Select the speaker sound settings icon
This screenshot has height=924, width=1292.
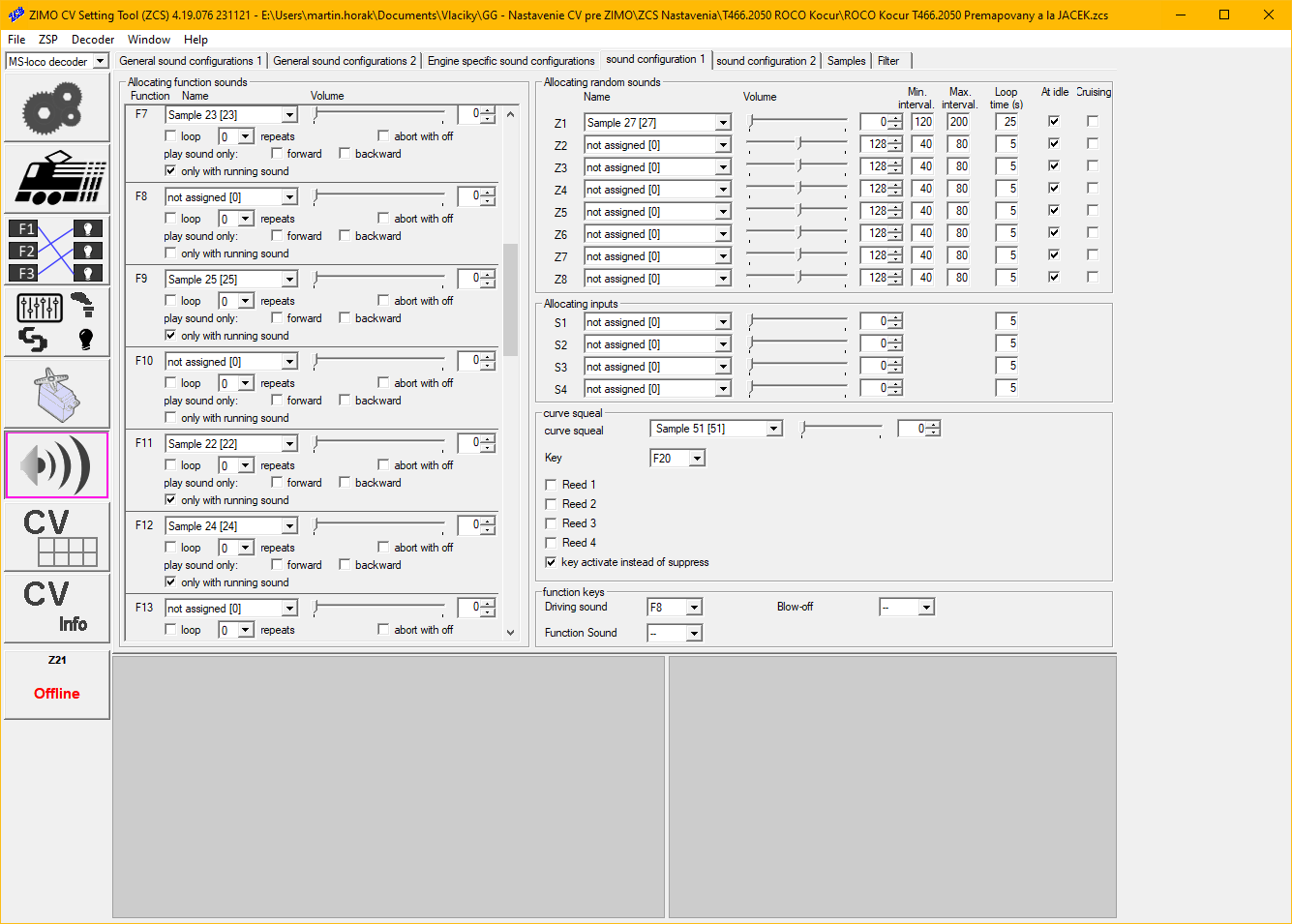(56, 465)
